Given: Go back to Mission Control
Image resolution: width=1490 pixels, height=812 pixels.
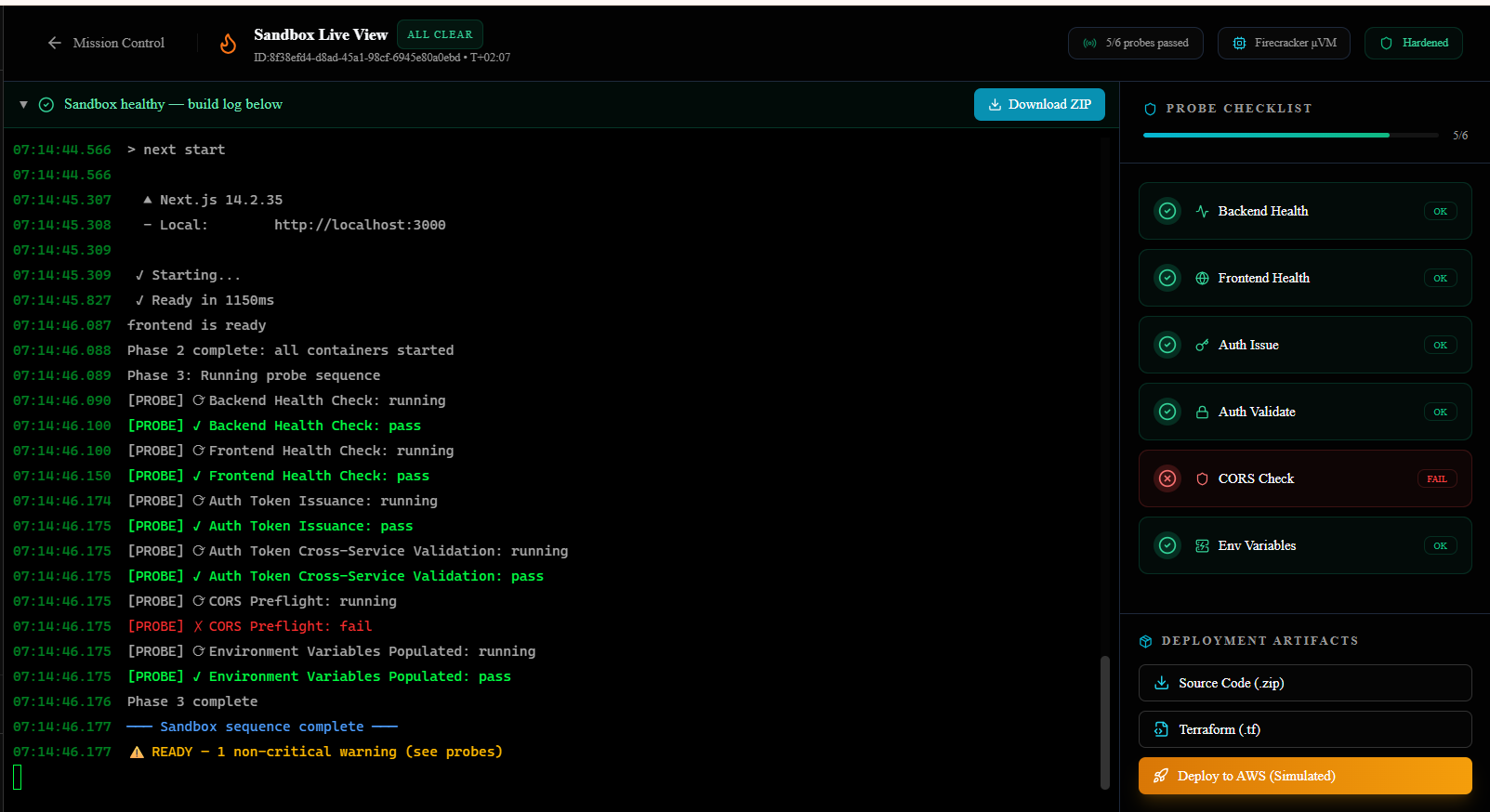Looking at the screenshot, I should tap(106, 43).
